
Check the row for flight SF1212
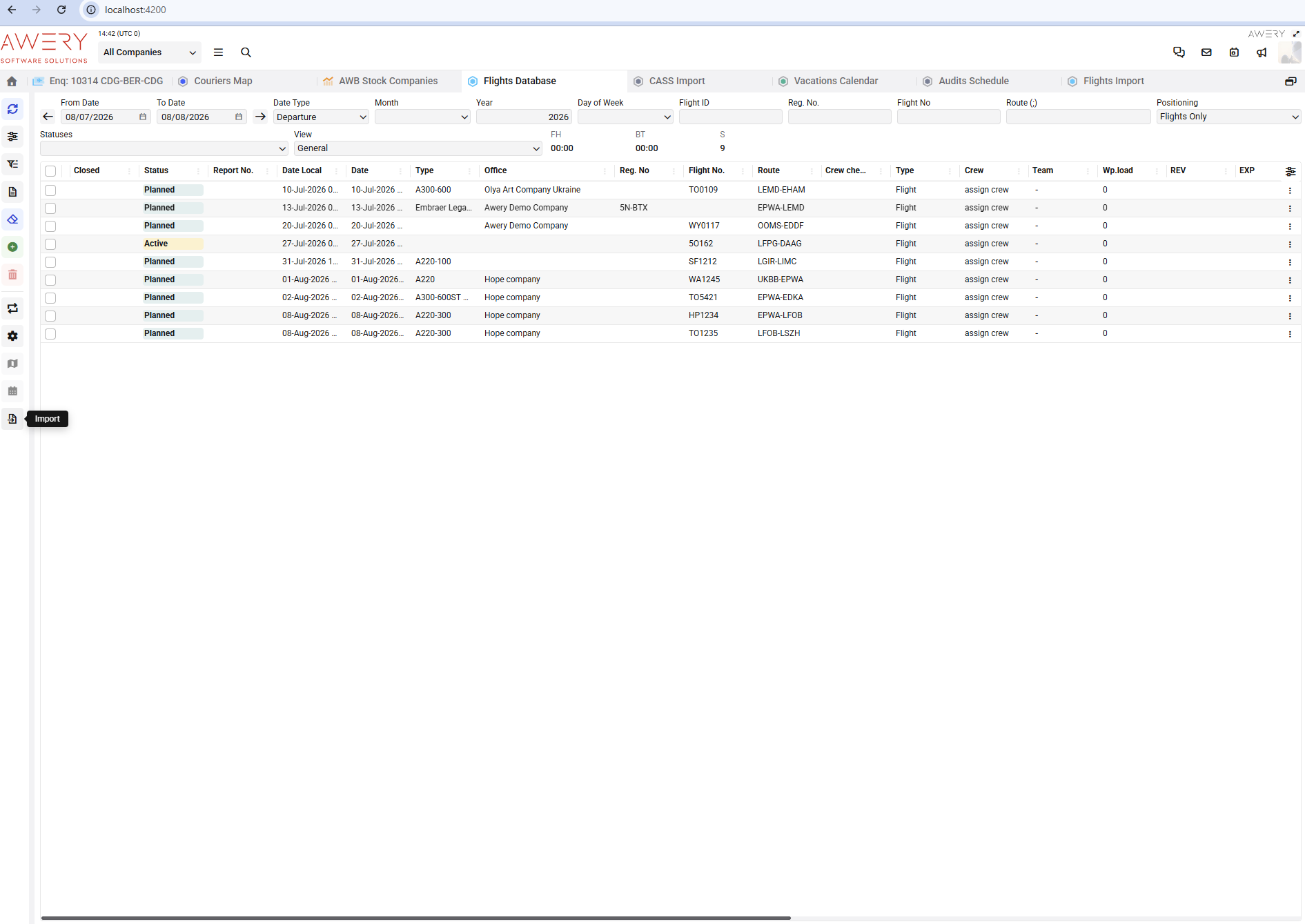tap(50, 262)
